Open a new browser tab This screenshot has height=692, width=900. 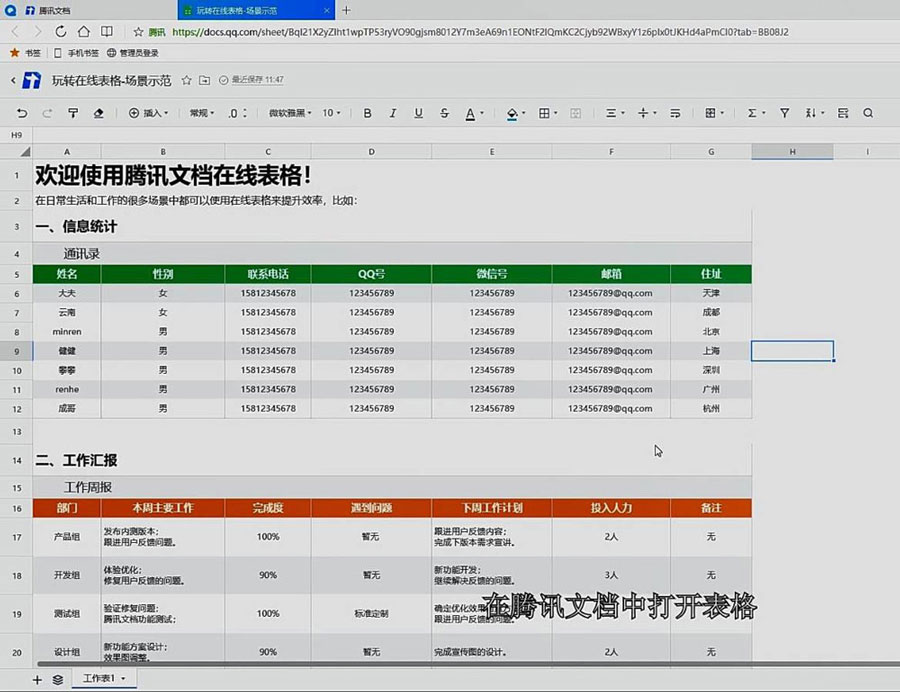pyautogui.click(x=346, y=10)
